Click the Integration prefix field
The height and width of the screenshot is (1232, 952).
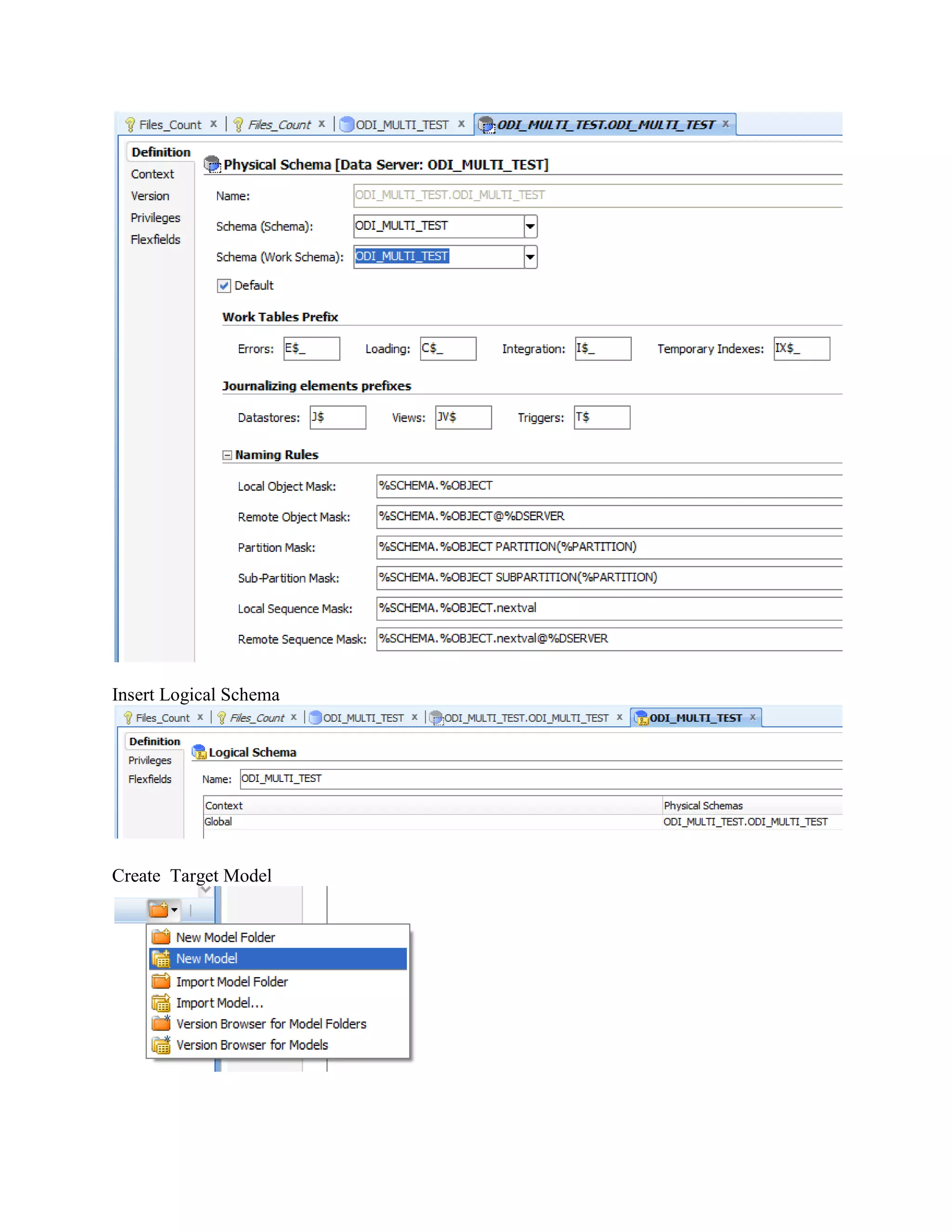[x=603, y=349]
